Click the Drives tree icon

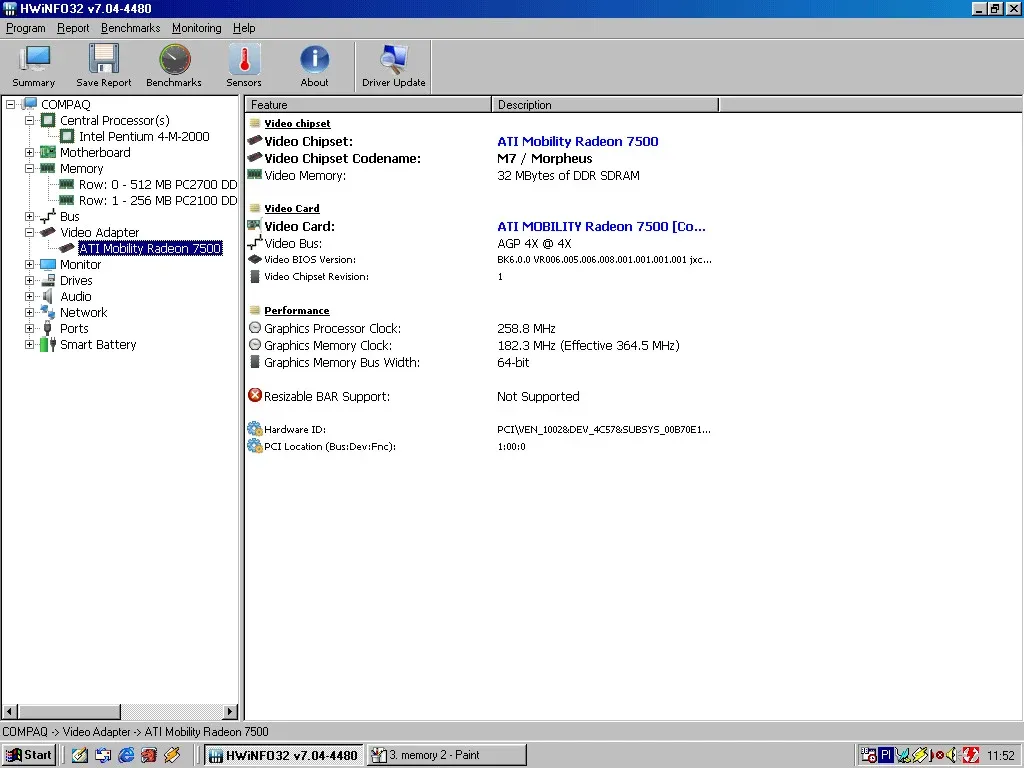point(48,280)
